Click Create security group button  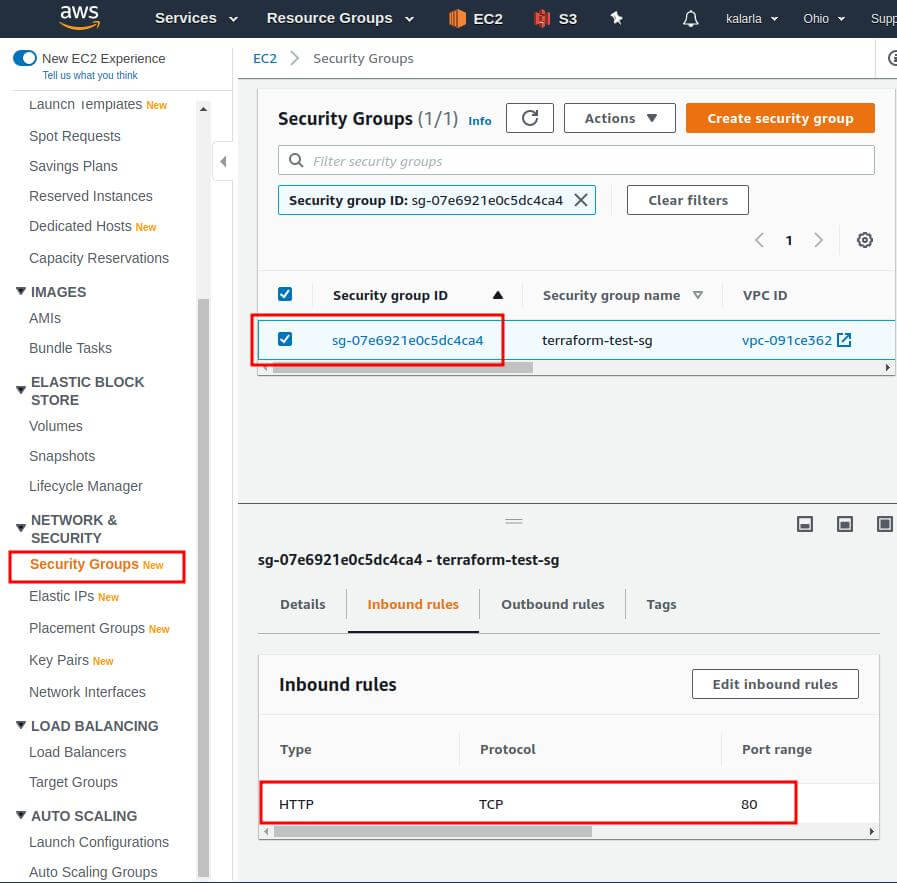(780, 118)
